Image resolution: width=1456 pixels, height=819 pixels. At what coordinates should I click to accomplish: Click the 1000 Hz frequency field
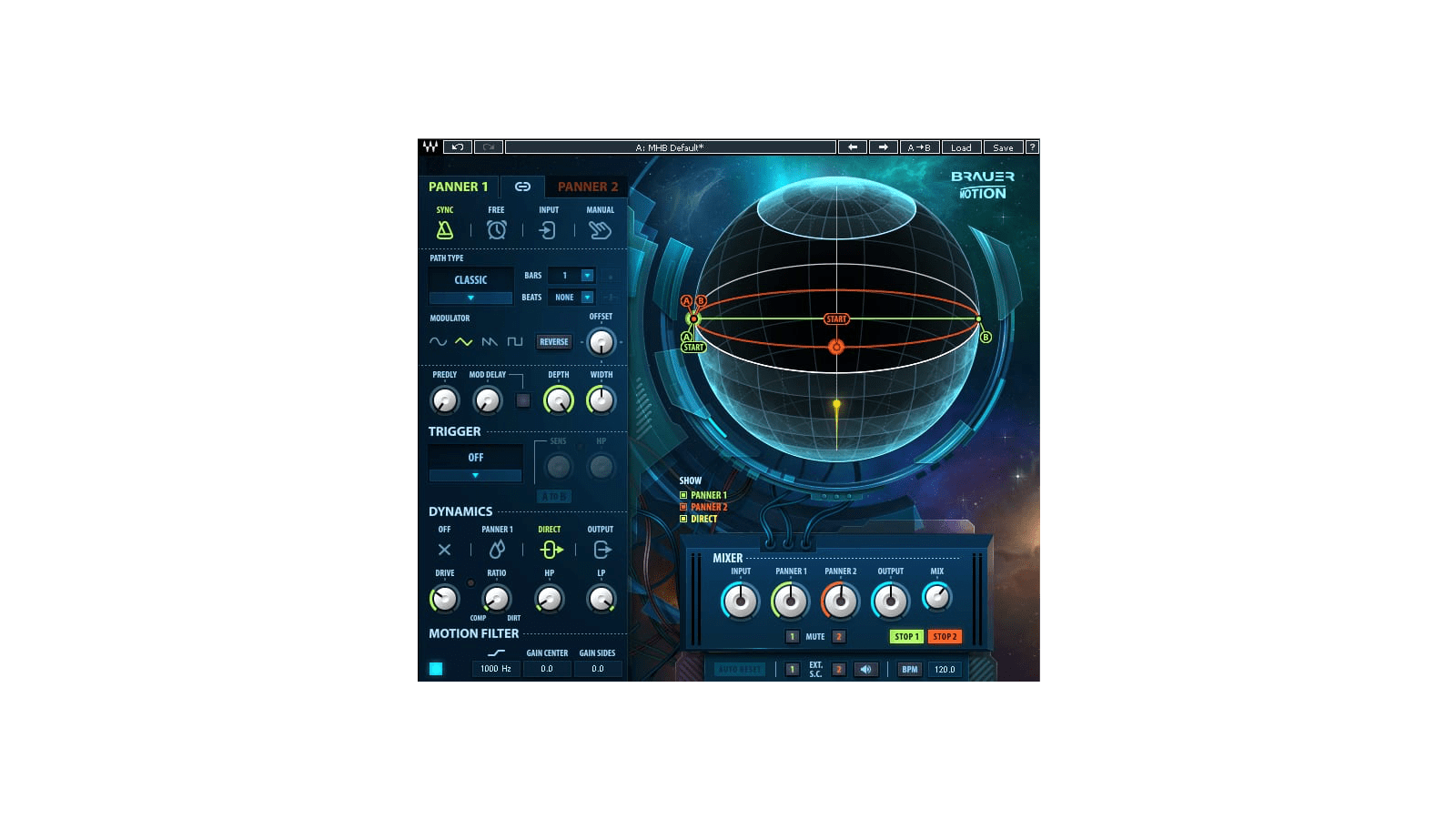point(496,669)
